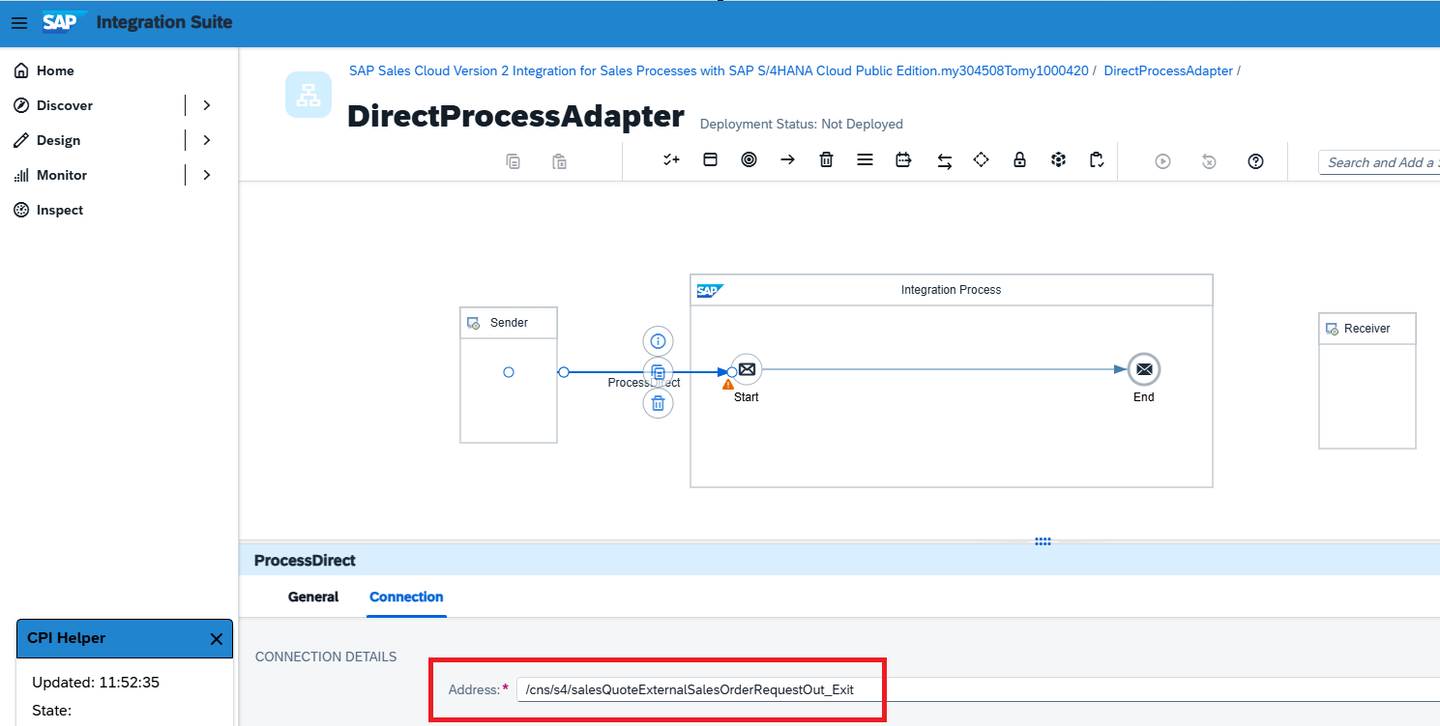The width and height of the screenshot is (1440, 726).
Task: Click the properties panel dotted grip handle
Action: click(x=1043, y=541)
